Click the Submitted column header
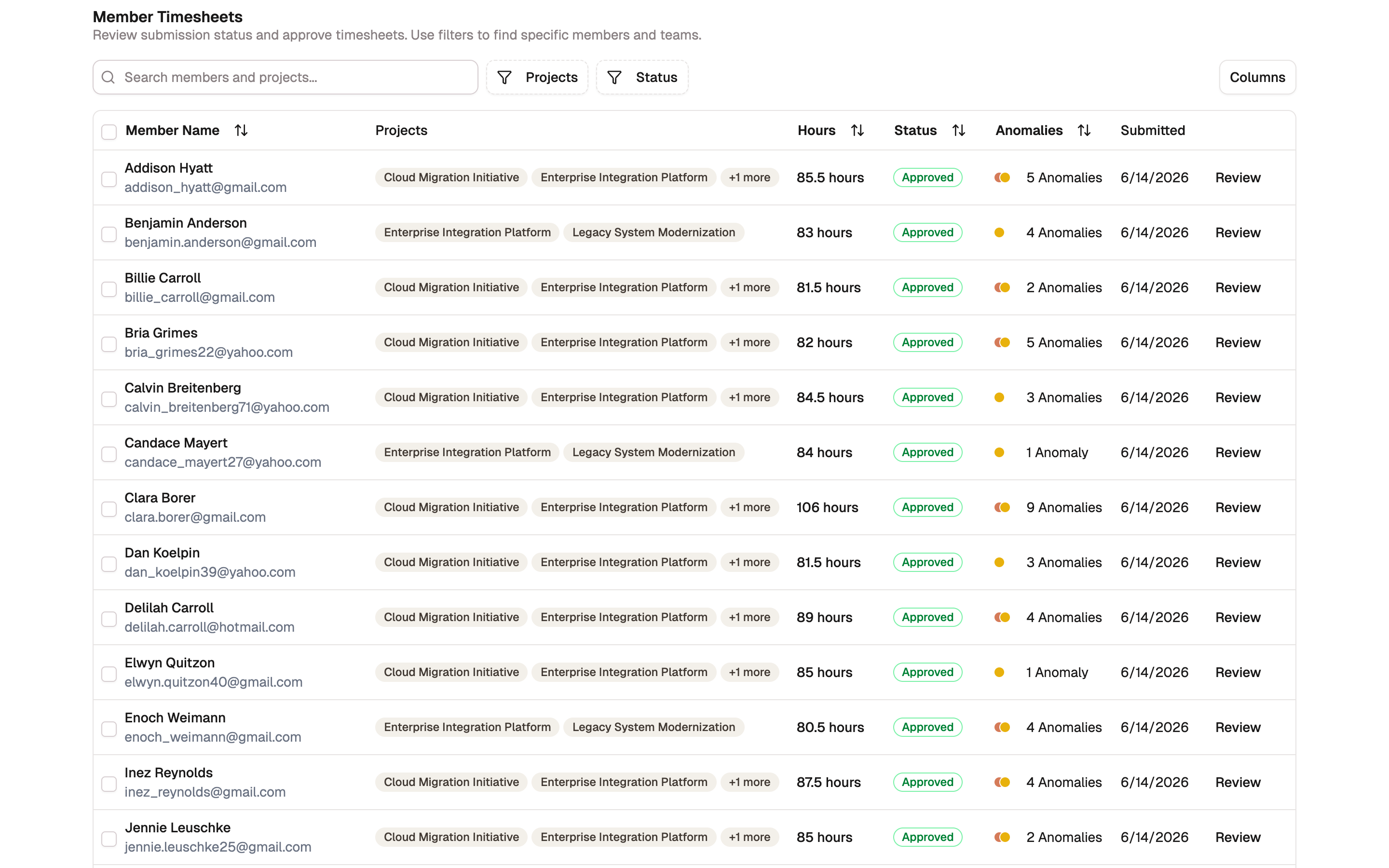 1153,130
